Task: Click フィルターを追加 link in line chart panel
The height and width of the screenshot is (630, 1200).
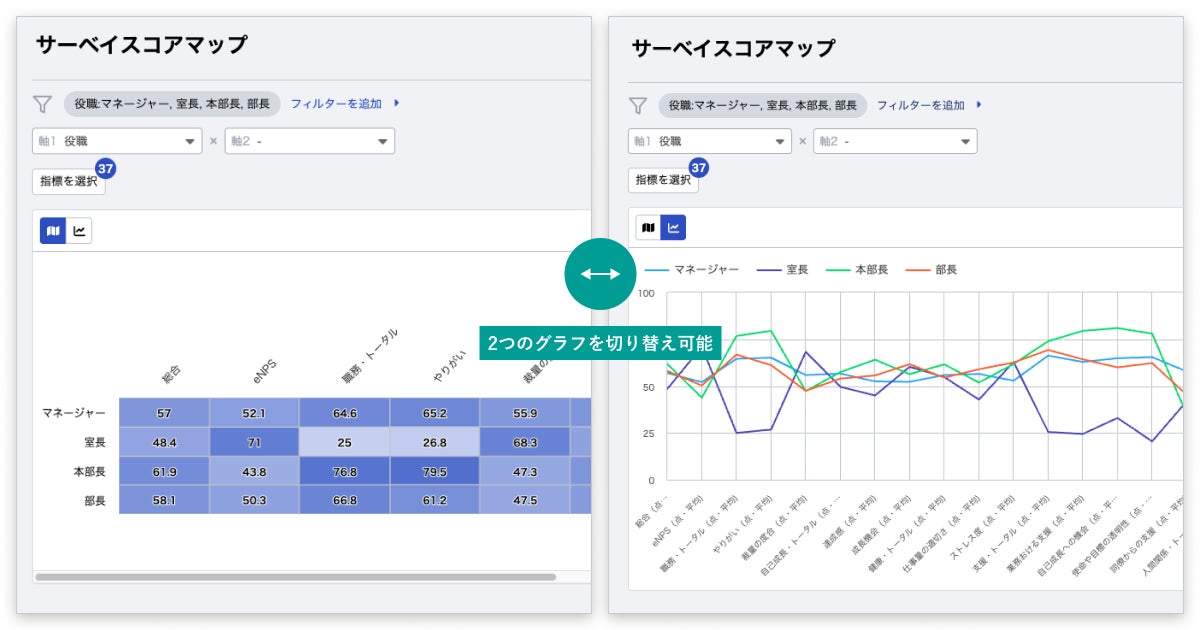Action: (920, 104)
